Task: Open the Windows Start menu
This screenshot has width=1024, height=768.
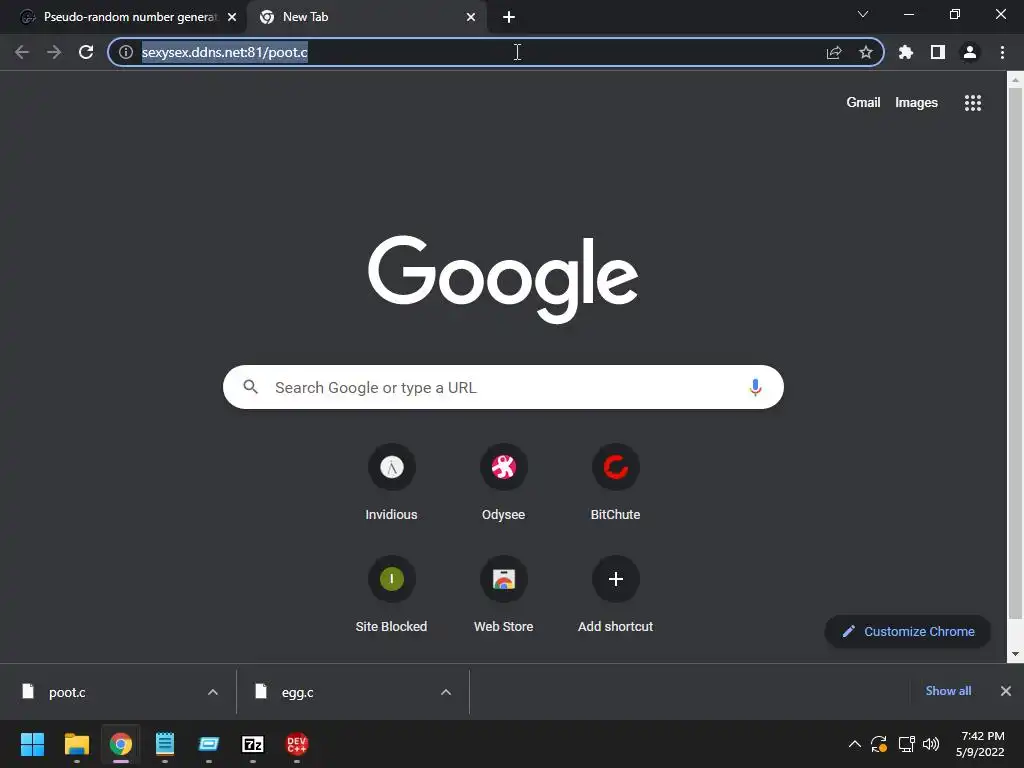Action: tap(32, 744)
